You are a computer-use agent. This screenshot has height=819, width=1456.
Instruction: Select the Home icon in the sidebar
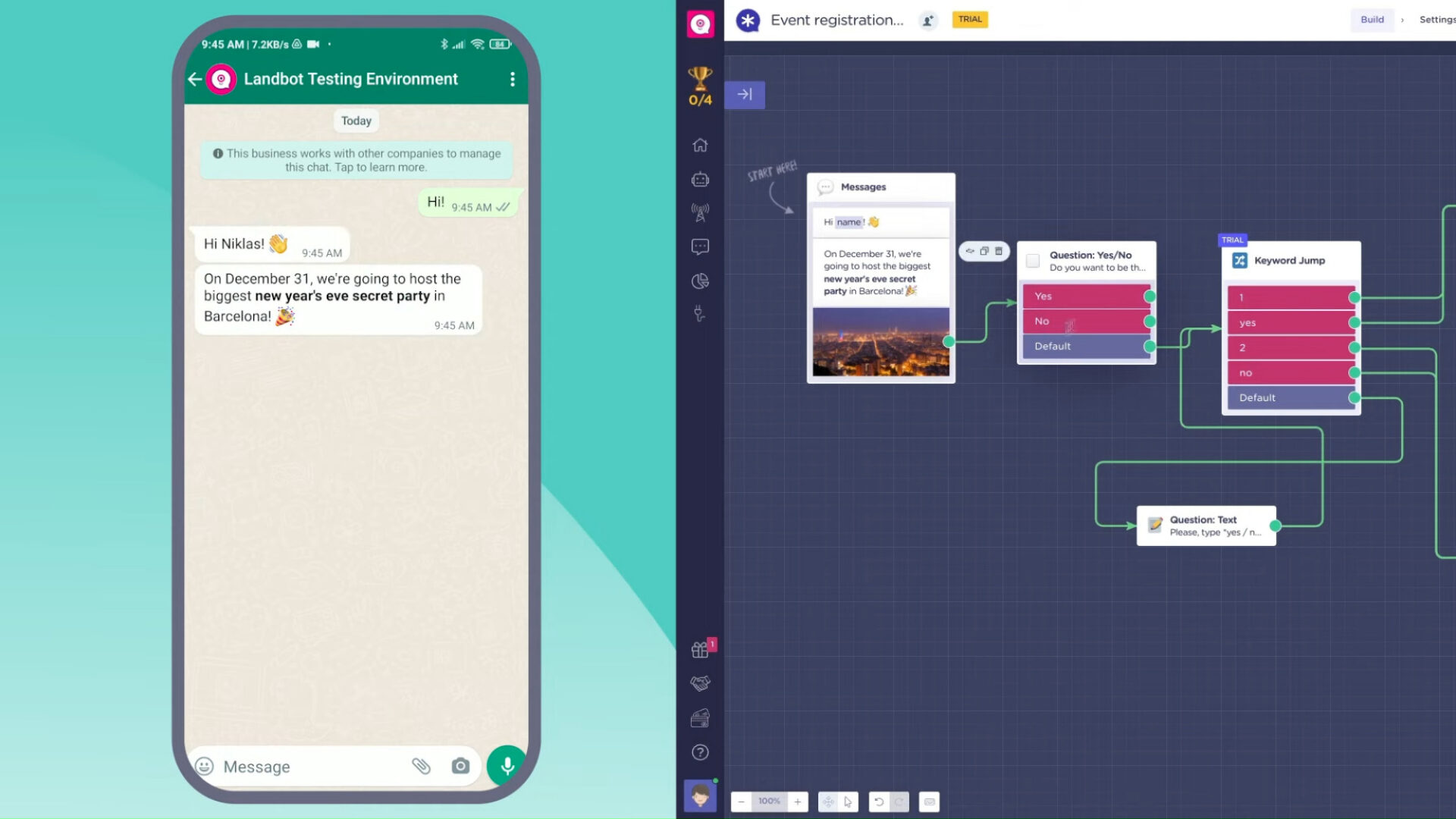700,144
